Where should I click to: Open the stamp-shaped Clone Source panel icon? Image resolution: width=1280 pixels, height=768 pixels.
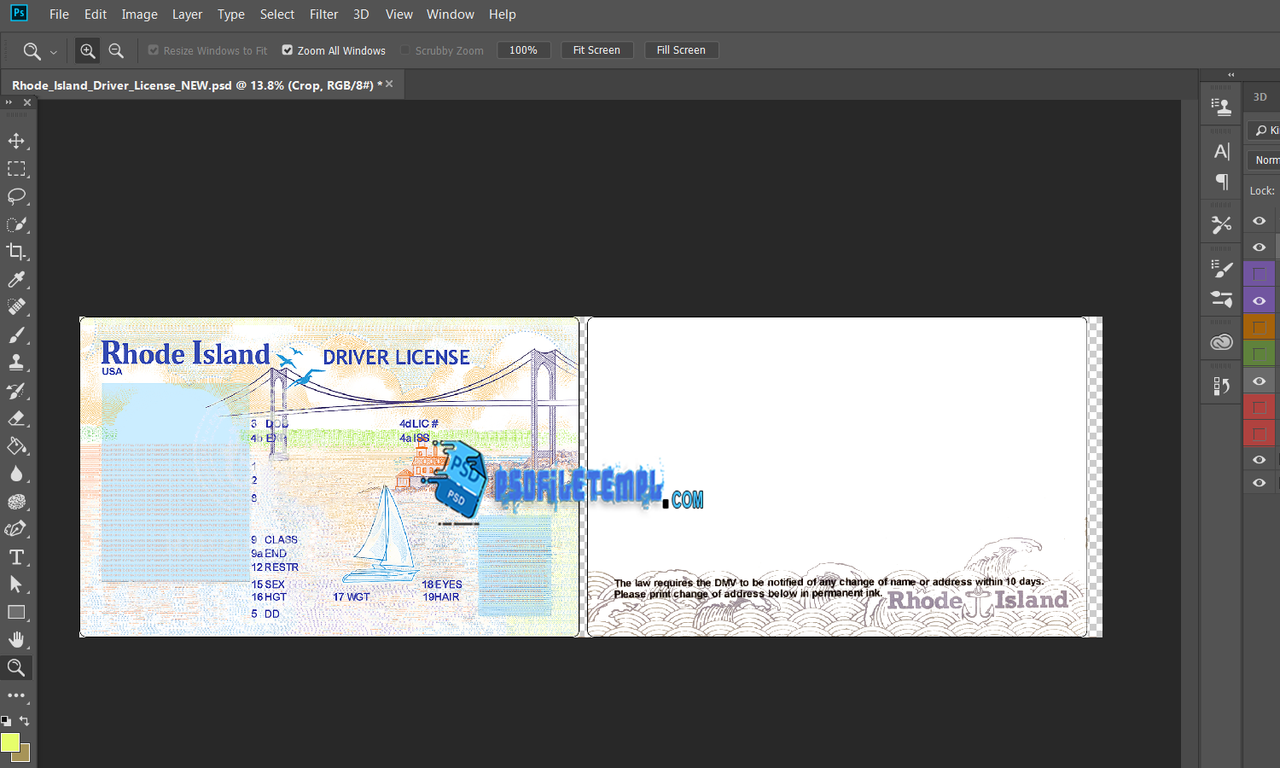pyautogui.click(x=1221, y=108)
